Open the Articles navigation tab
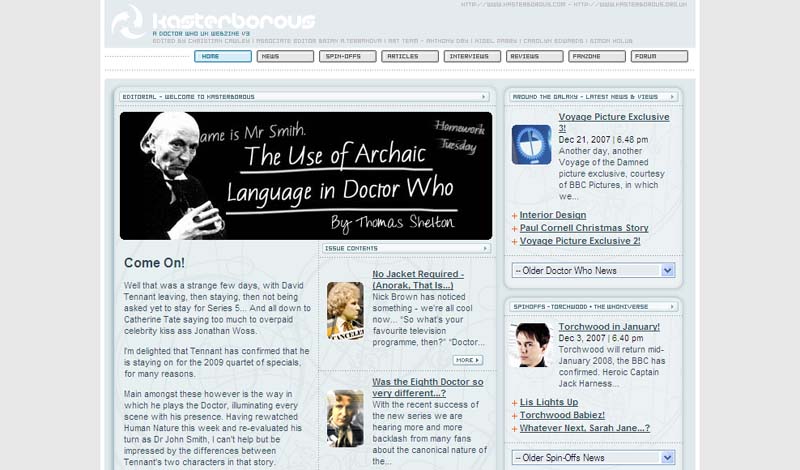The height and width of the screenshot is (470, 800). [410, 56]
